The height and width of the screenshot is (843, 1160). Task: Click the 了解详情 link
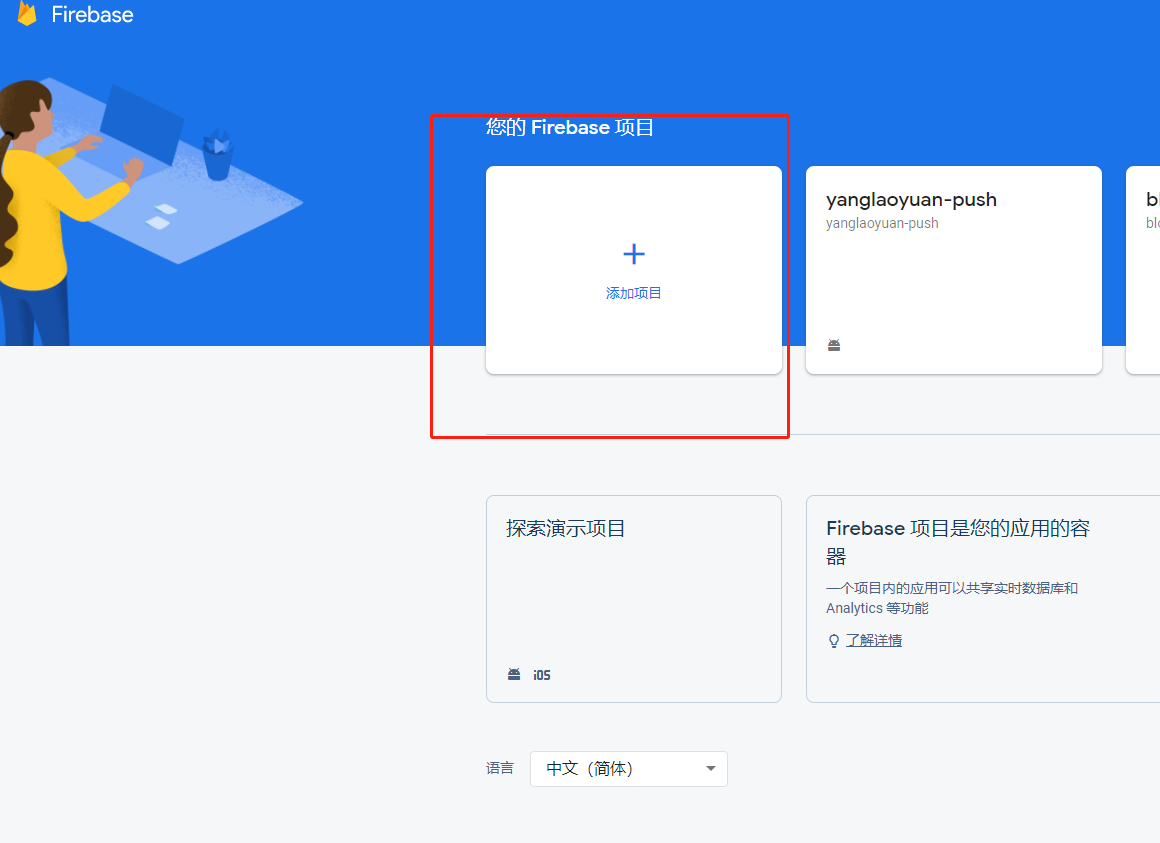pyautogui.click(x=873, y=639)
